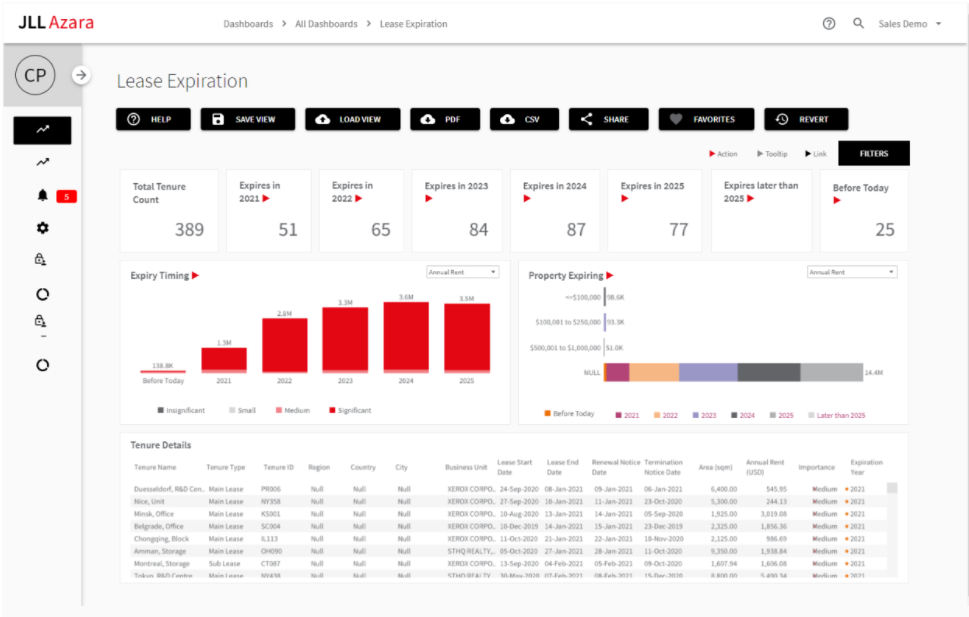Open the help question-mark icon in top bar
The height and width of the screenshot is (617, 969).
click(829, 23)
